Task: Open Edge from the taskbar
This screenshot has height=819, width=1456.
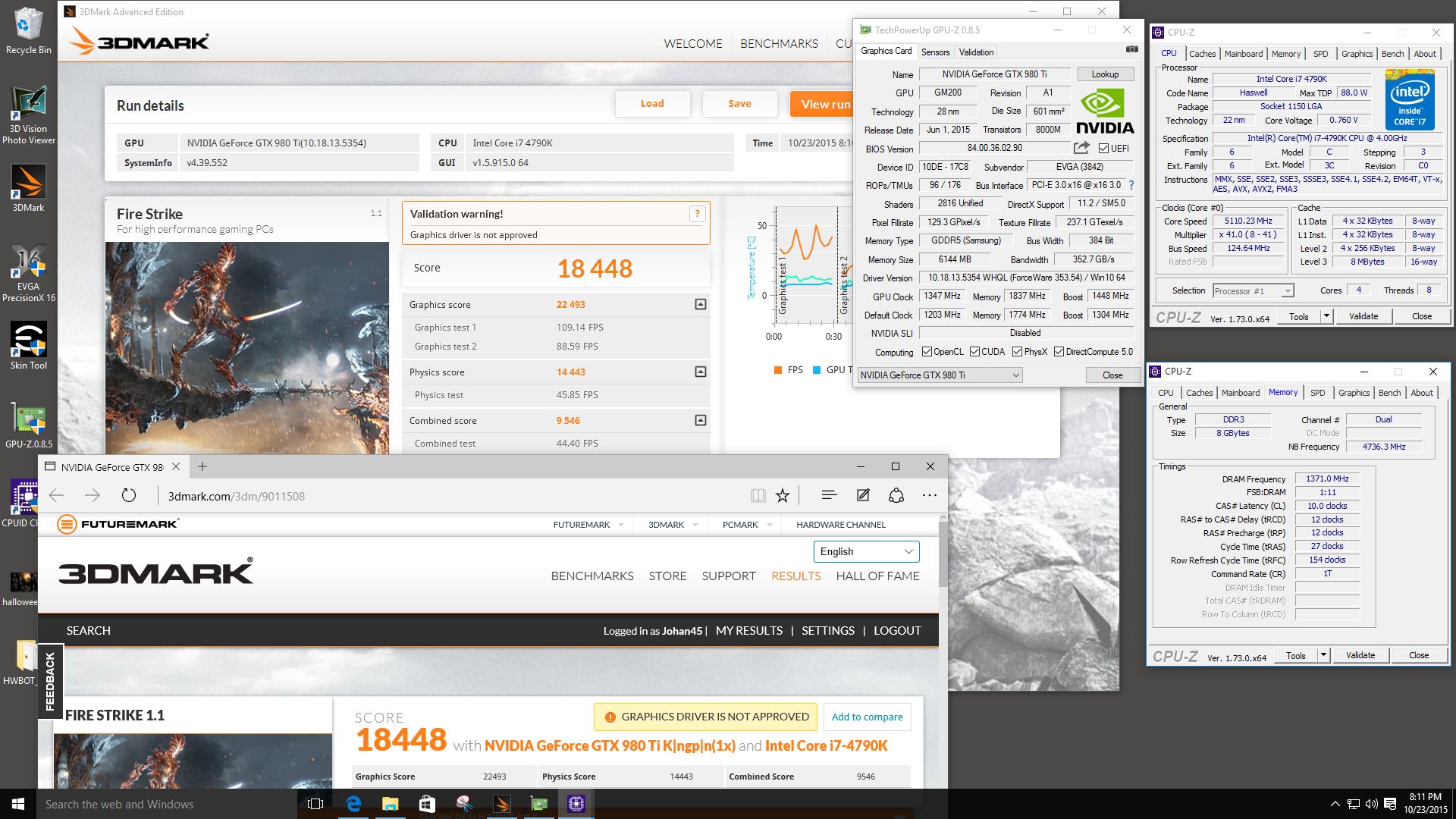Action: pos(353,804)
